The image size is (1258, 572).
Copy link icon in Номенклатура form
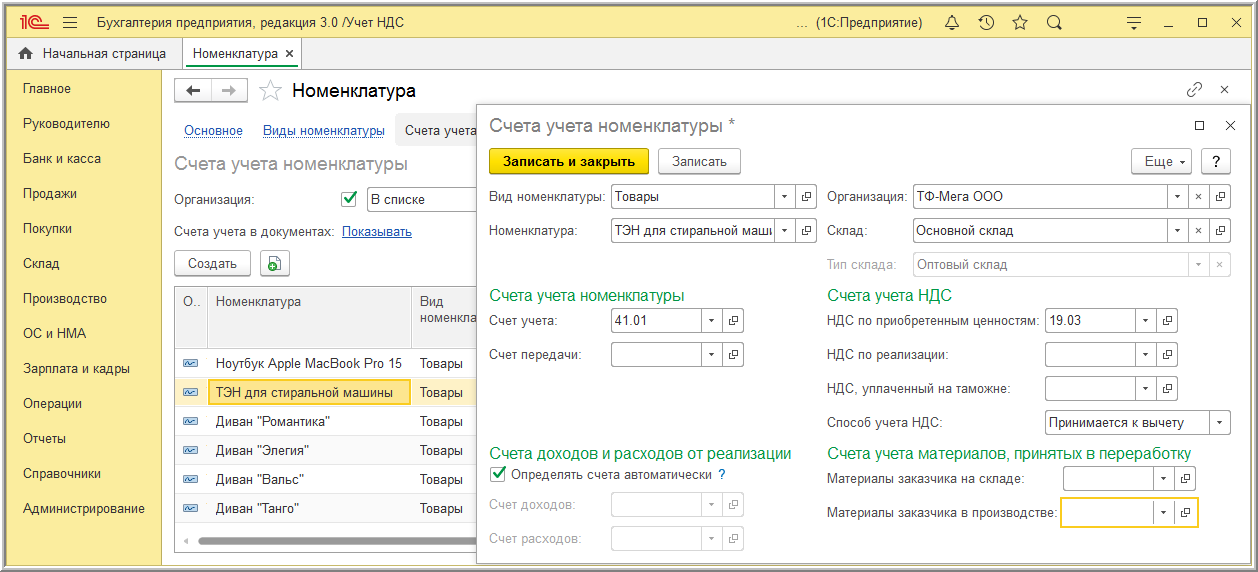(1194, 90)
